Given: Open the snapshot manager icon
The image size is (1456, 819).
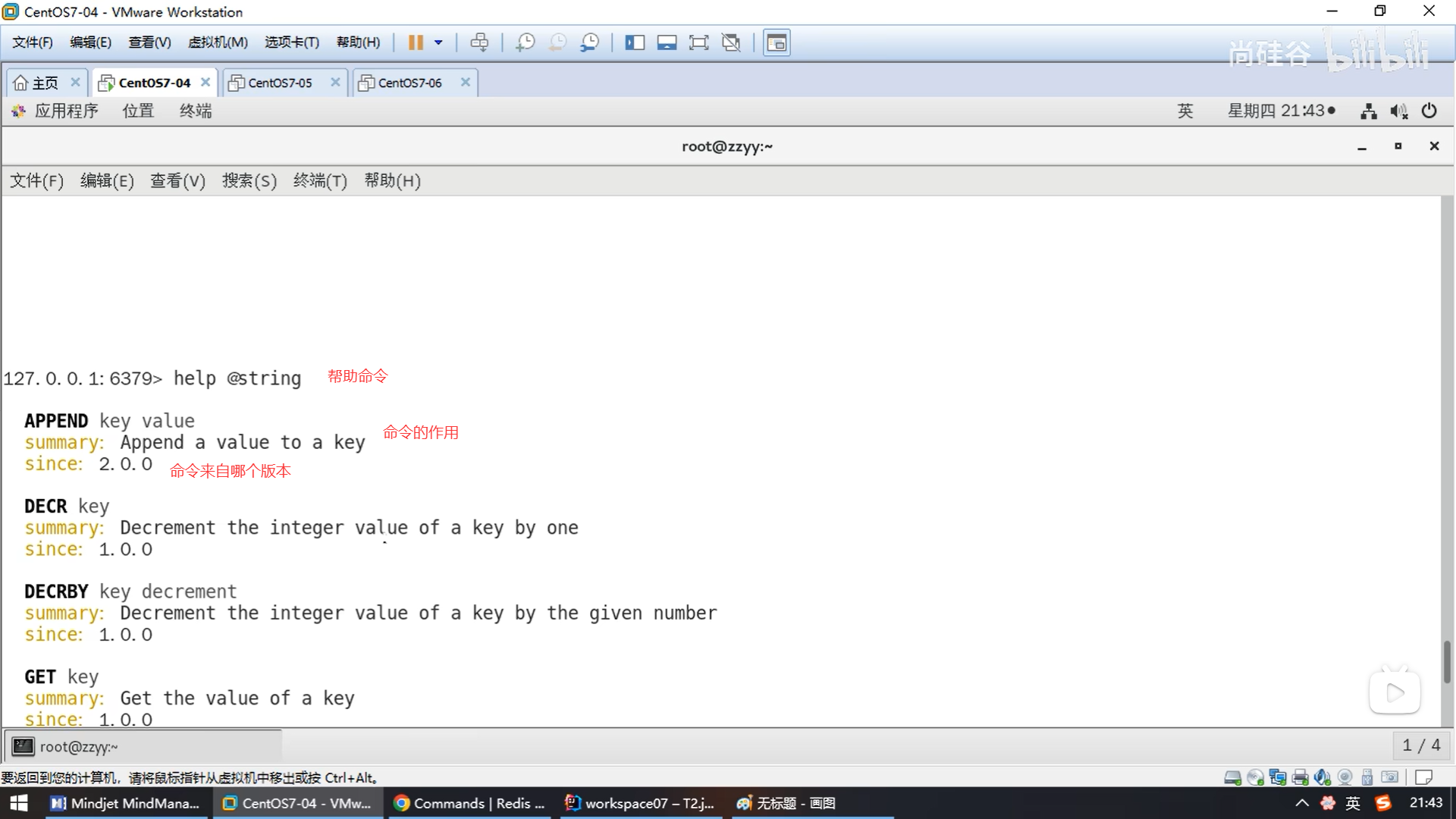Looking at the screenshot, I should tap(590, 42).
